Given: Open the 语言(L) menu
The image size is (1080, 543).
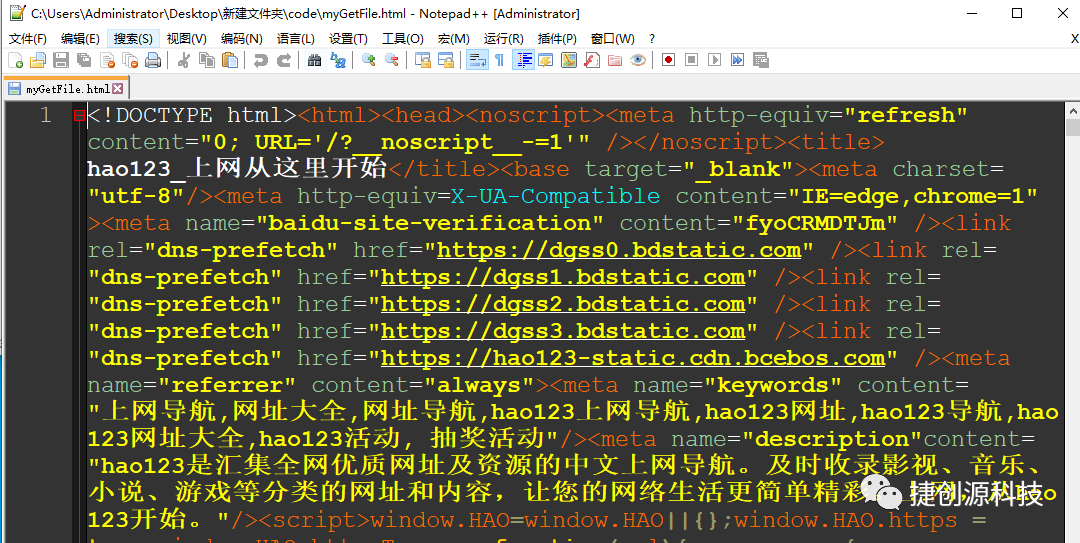Looking at the screenshot, I should pos(295,39).
